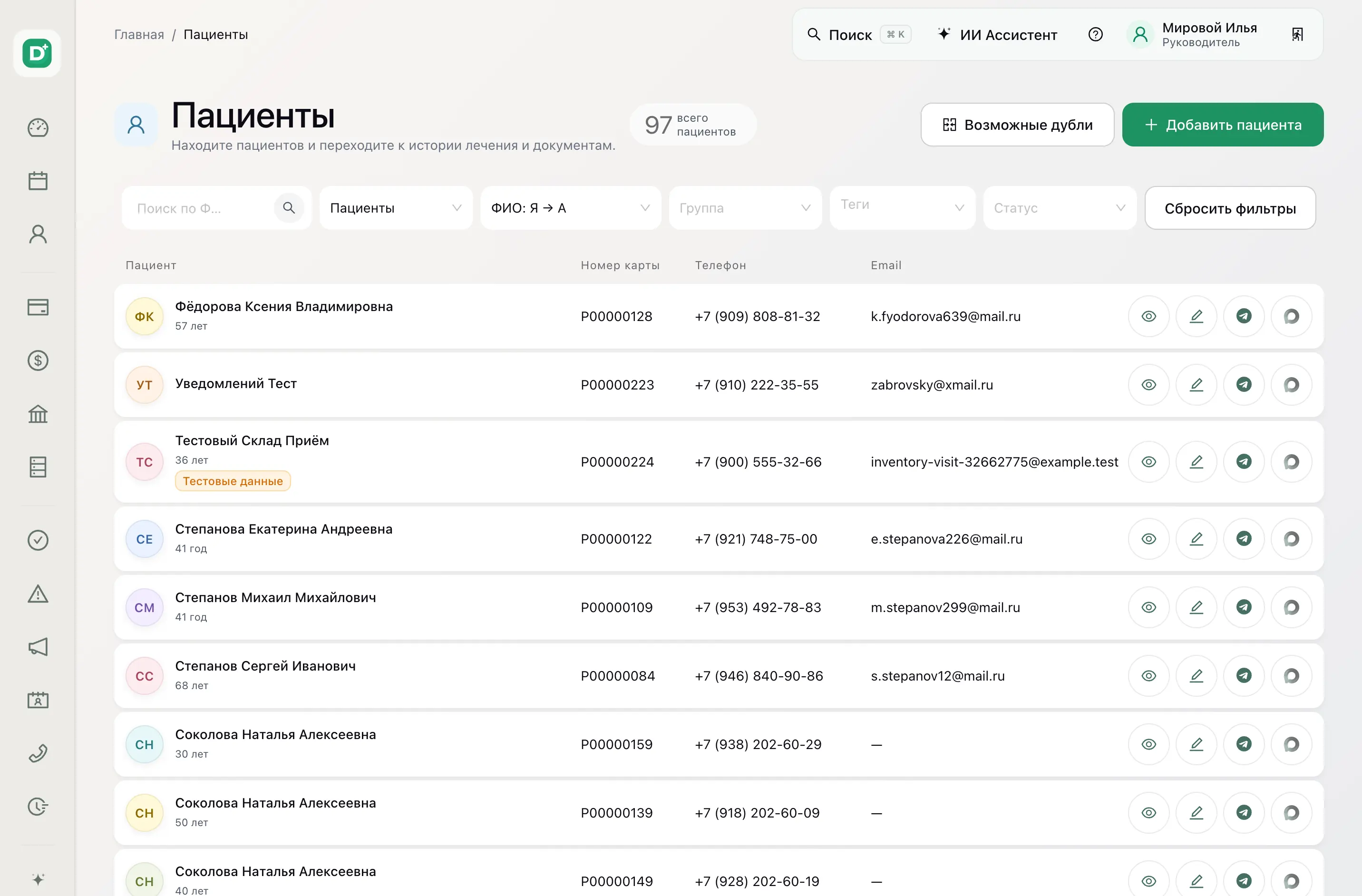Image resolution: width=1362 pixels, height=896 pixels.
Task: Open the help question mark icon
Action: [1095, 34]
